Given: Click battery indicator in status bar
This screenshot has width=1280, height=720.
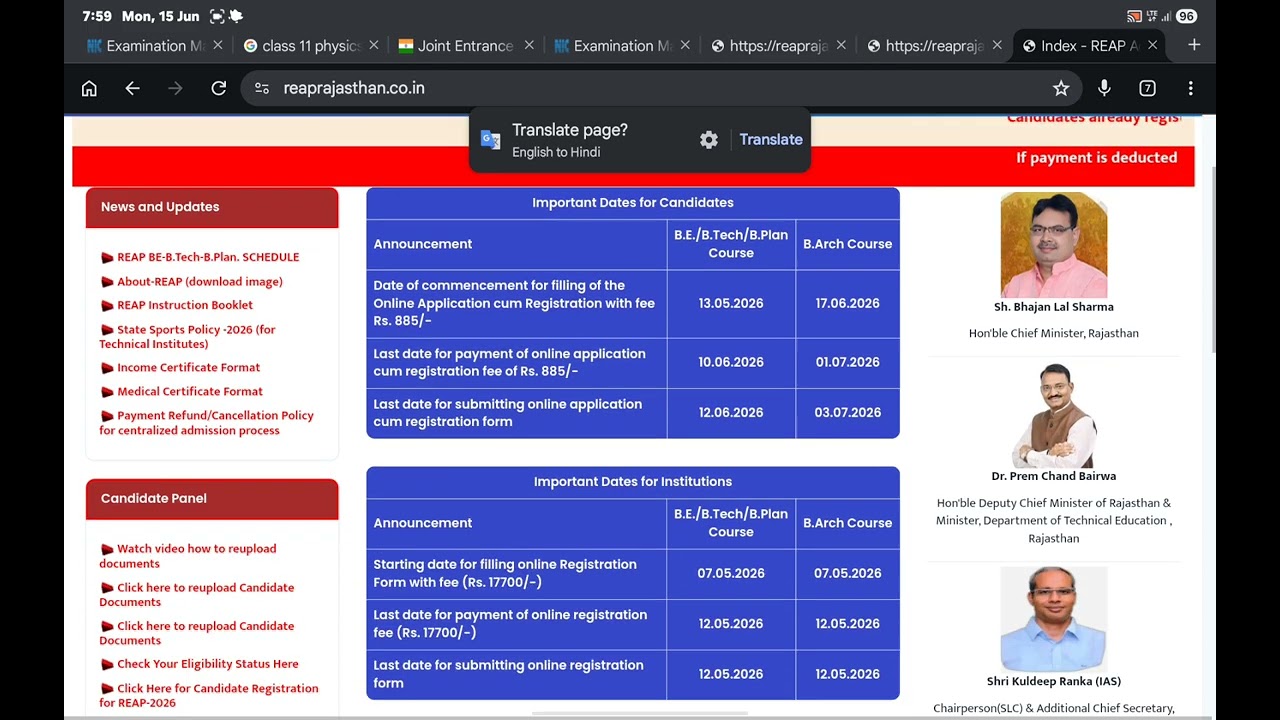Looking at the screenshot, I should click(1185, 16).
